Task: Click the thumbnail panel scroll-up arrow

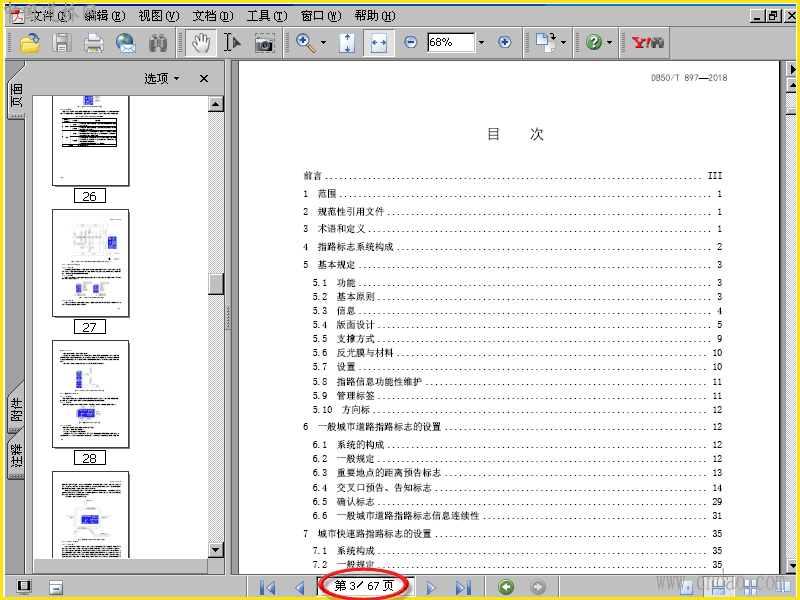Action: click(x=216, y=104)
